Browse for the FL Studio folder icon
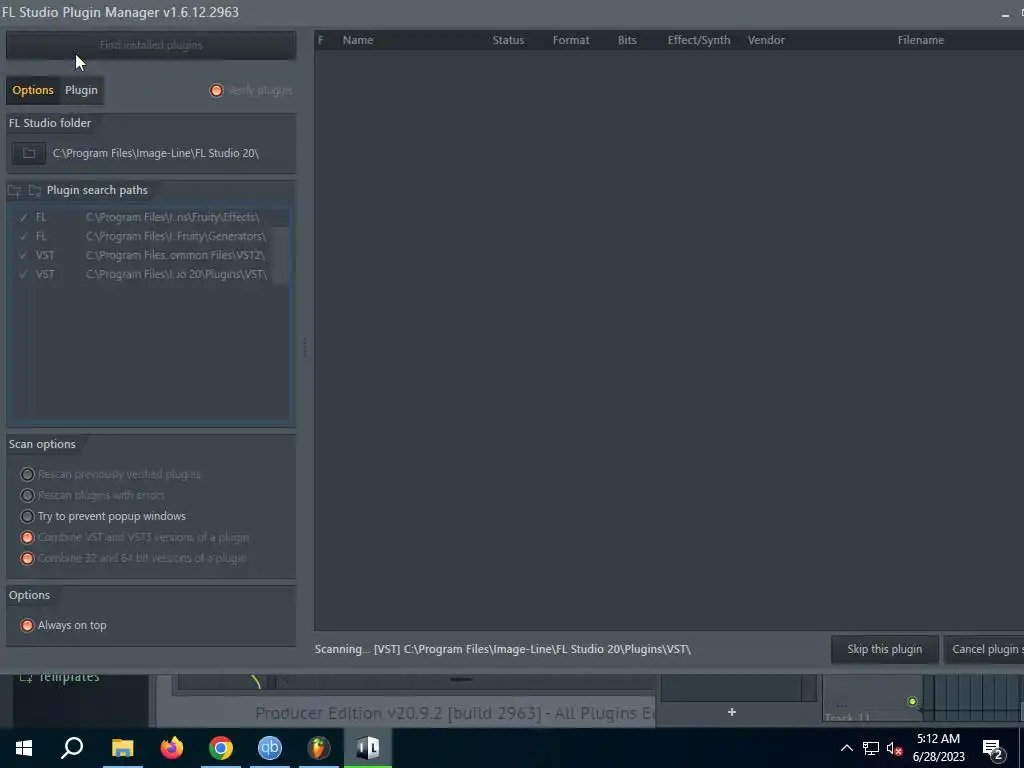1024x768 pixels. [29, 153]
